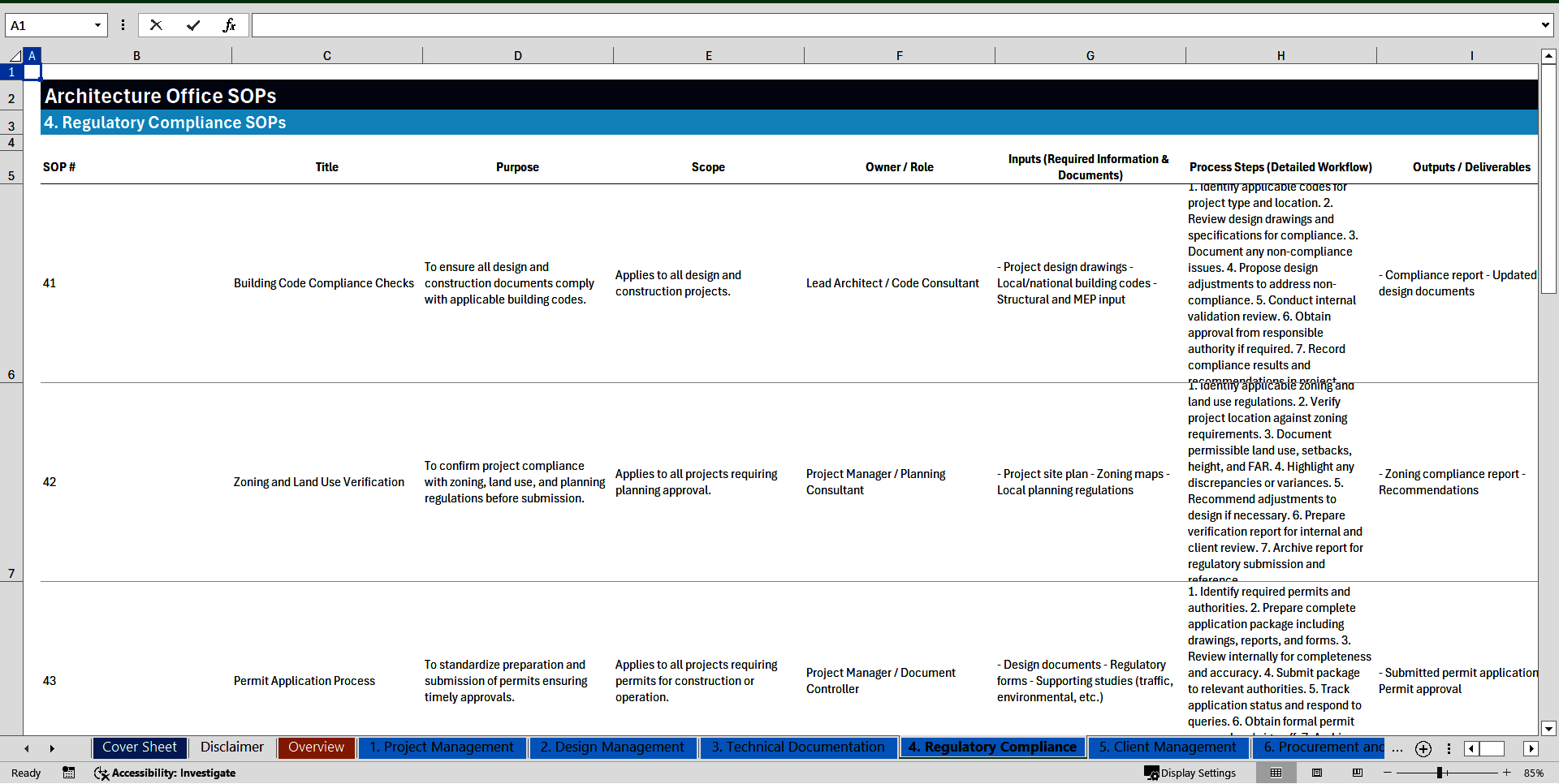This screenshot has height=784, width=1559.
Task: Click the 85% zoom level
Action: pos(1534,773)
